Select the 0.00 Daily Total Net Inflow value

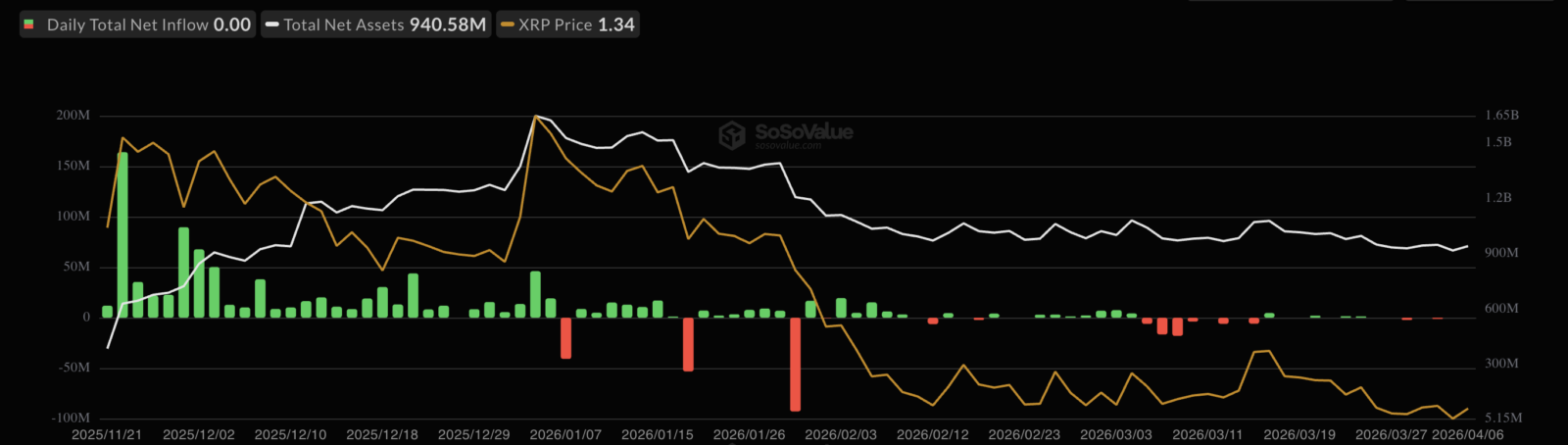coord(232,25)
